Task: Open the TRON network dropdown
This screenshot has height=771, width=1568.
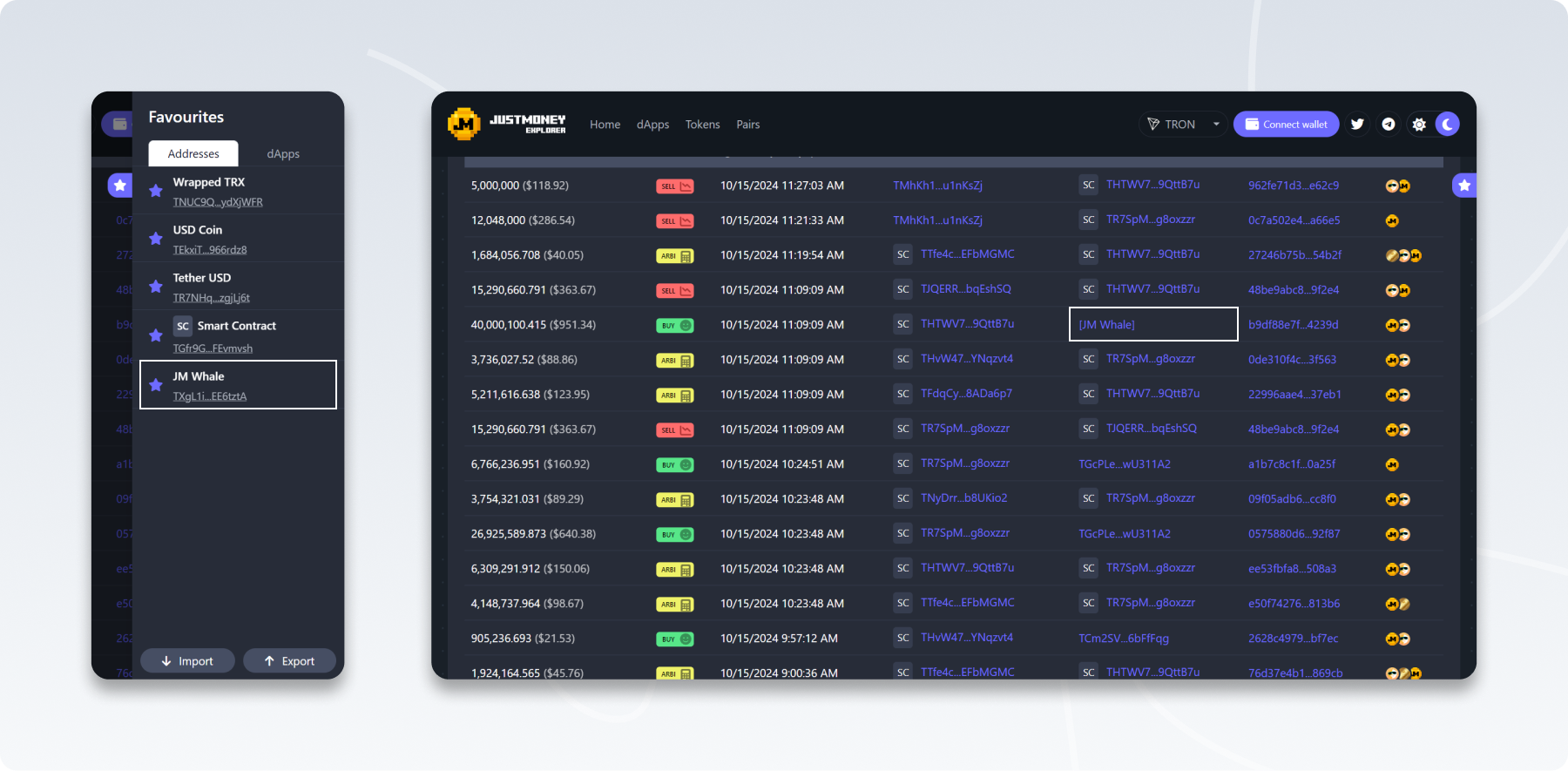Action: pos(1183,125)
